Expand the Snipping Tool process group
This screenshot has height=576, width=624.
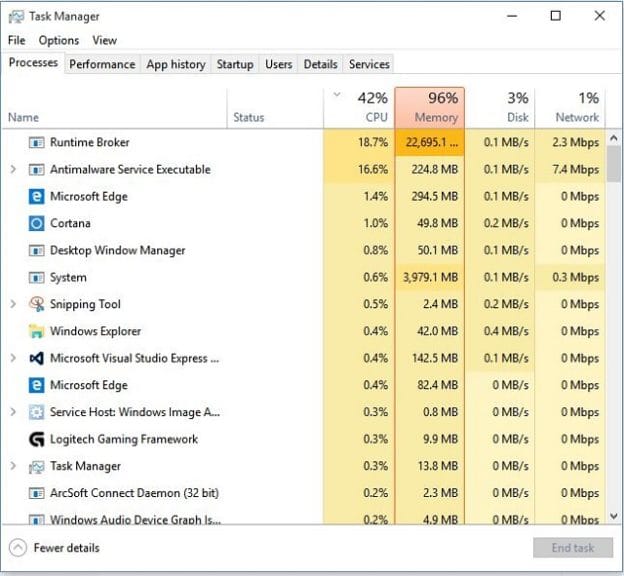click(13, 304)
